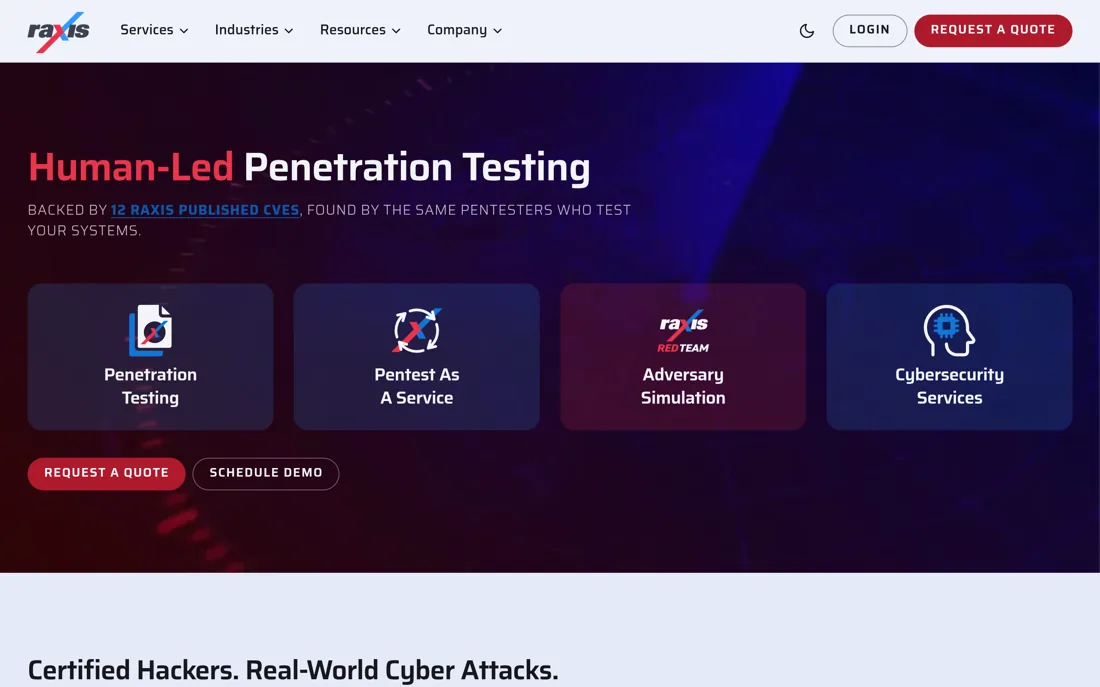
Task: Click Pentest As A Service cycle icon
Action: pyautogui.click(x=417, y=330)
